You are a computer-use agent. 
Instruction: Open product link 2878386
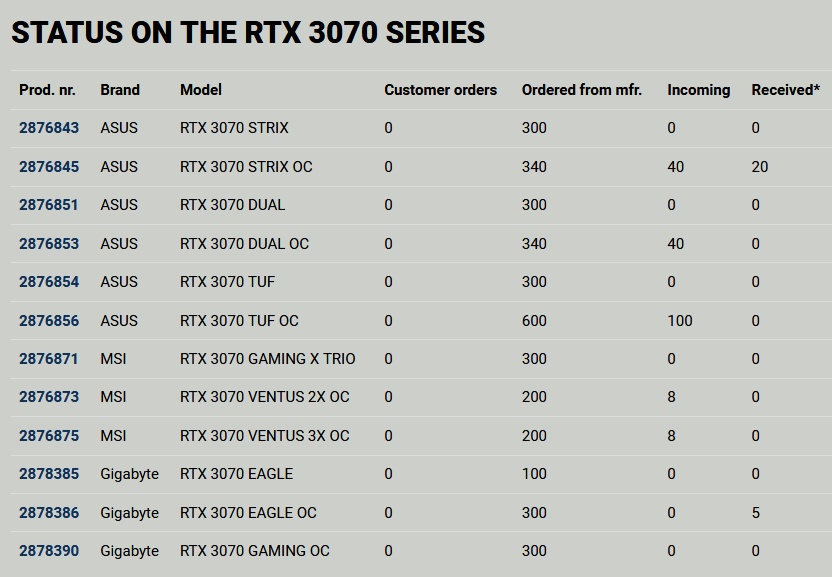[49, 513]
